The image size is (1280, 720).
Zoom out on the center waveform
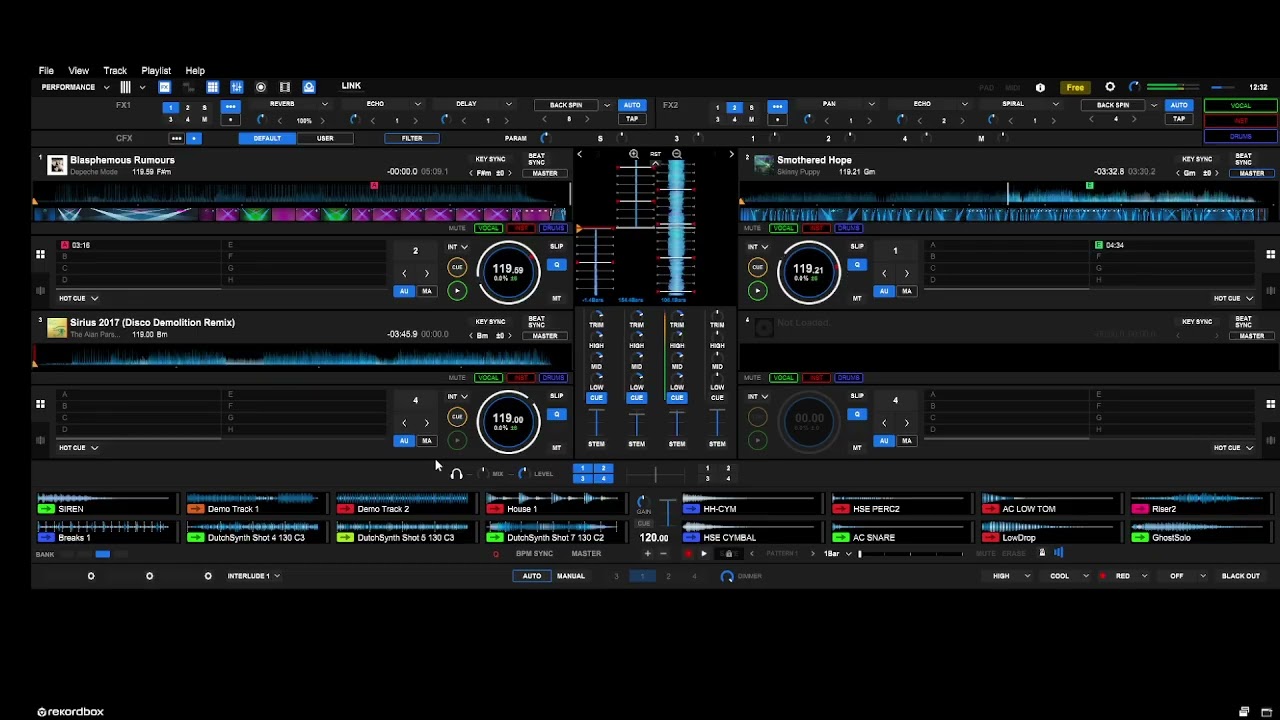677,155
